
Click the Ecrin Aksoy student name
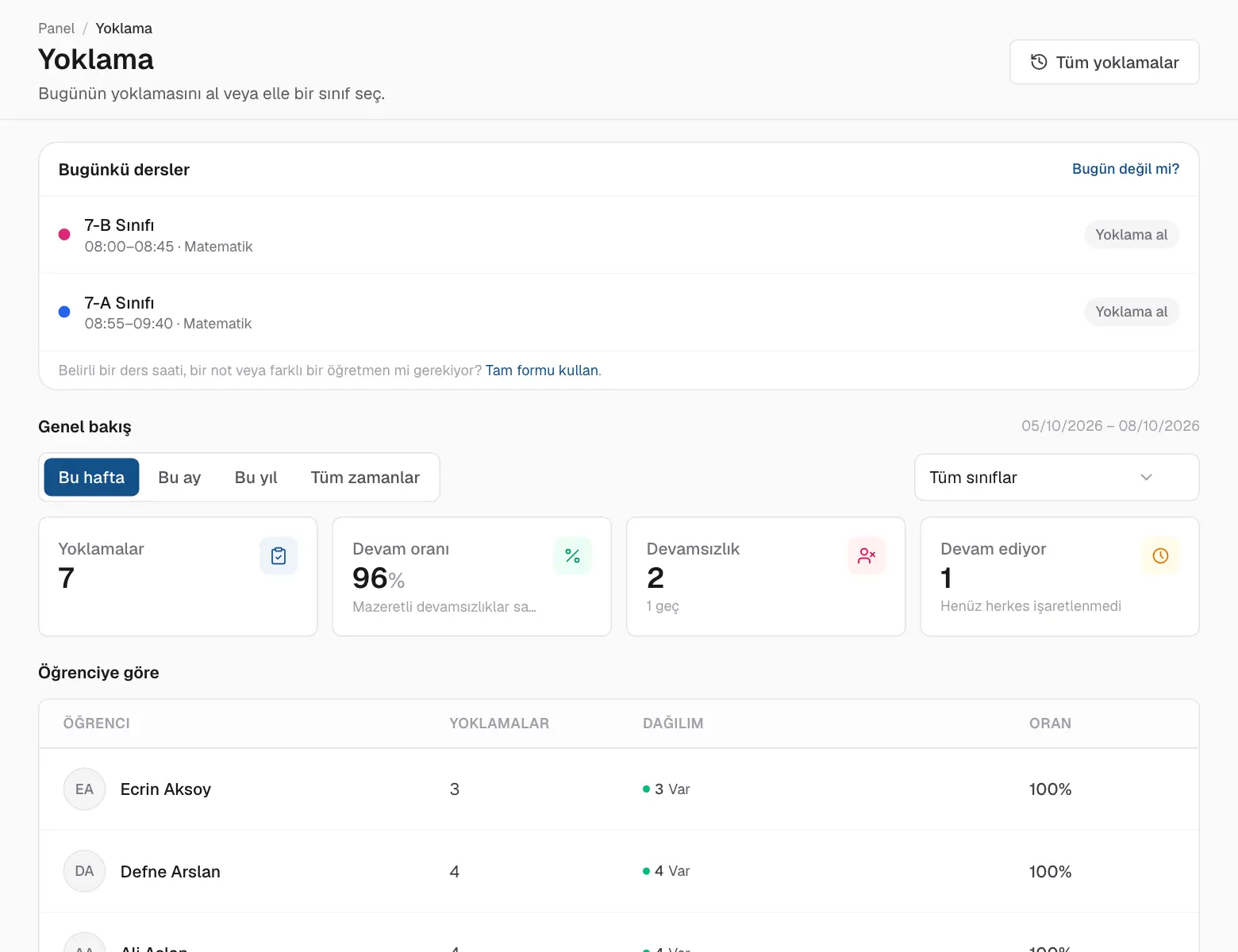tap(166, 789)
